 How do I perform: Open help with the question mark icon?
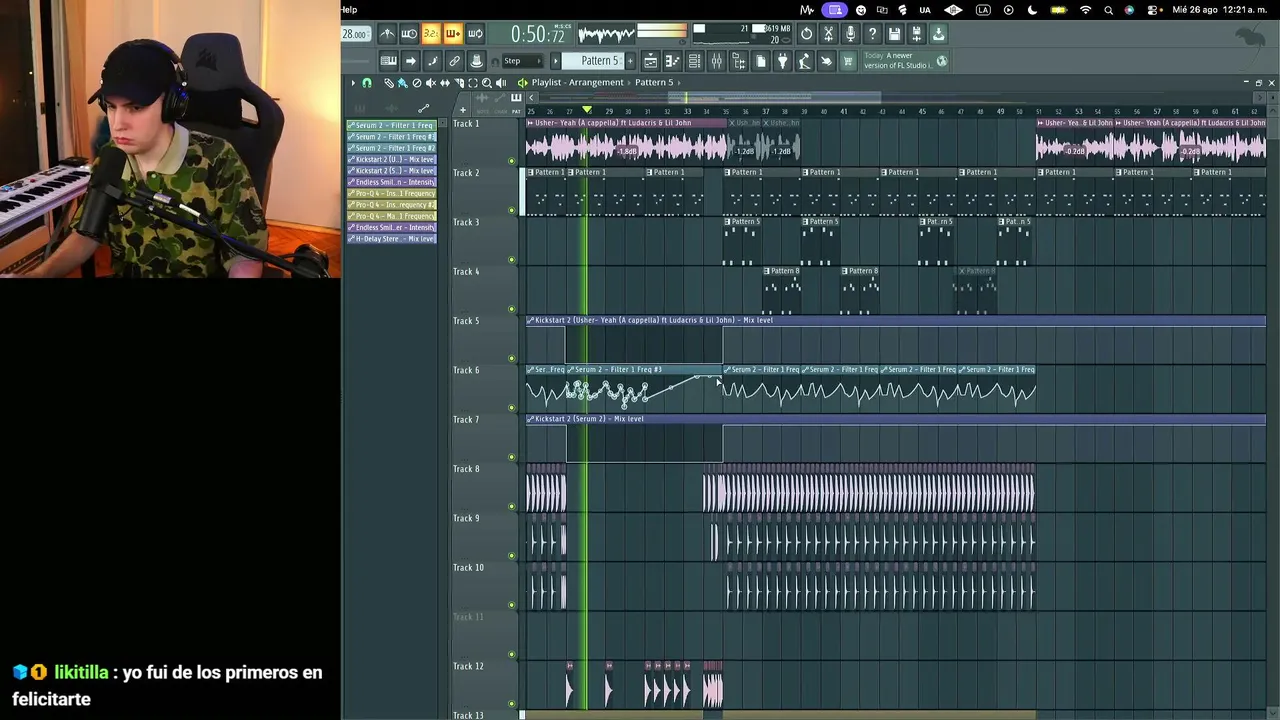[x=872, y=34]
